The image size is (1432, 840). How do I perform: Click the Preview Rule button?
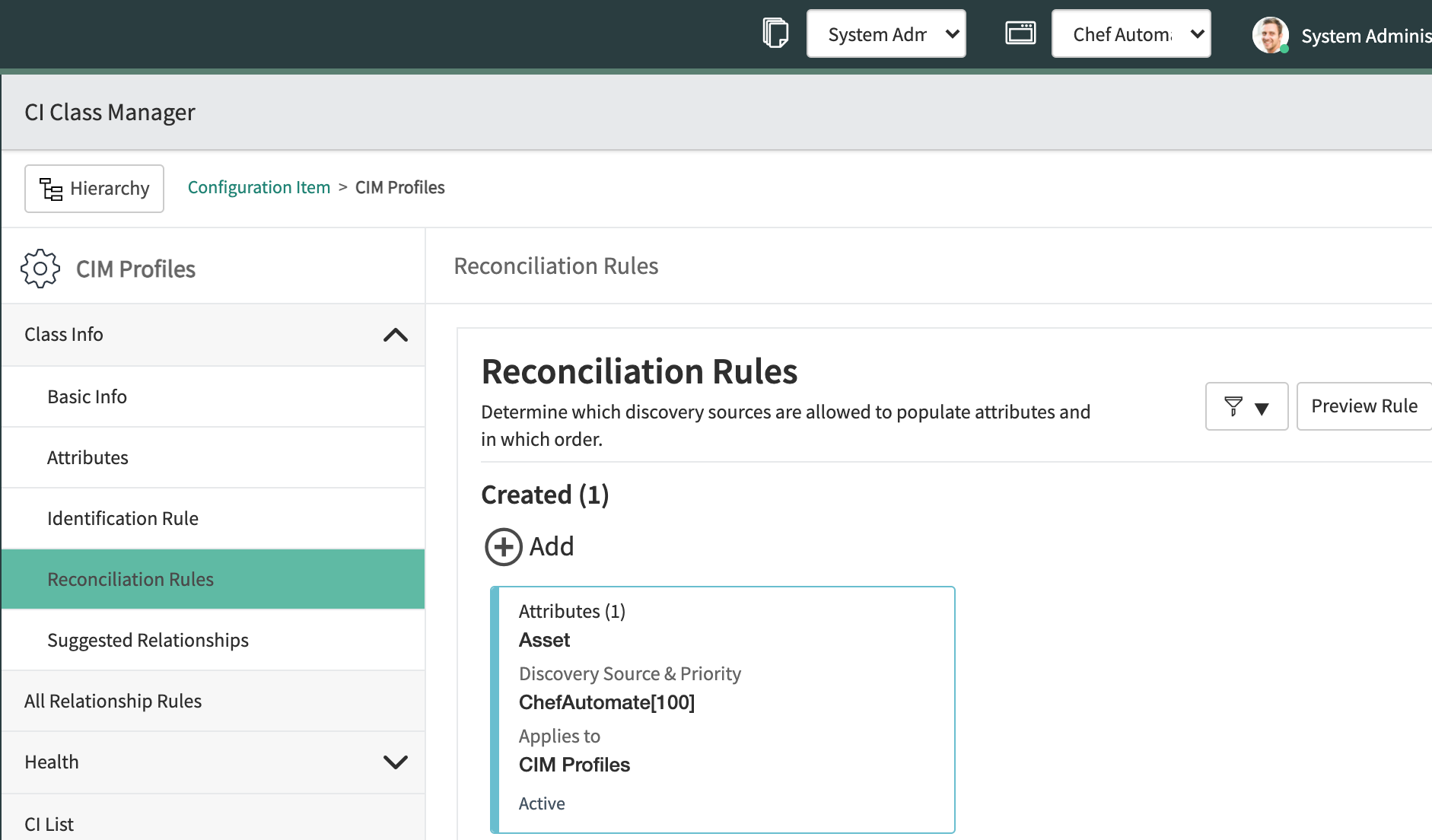(x=1364, y=406)
